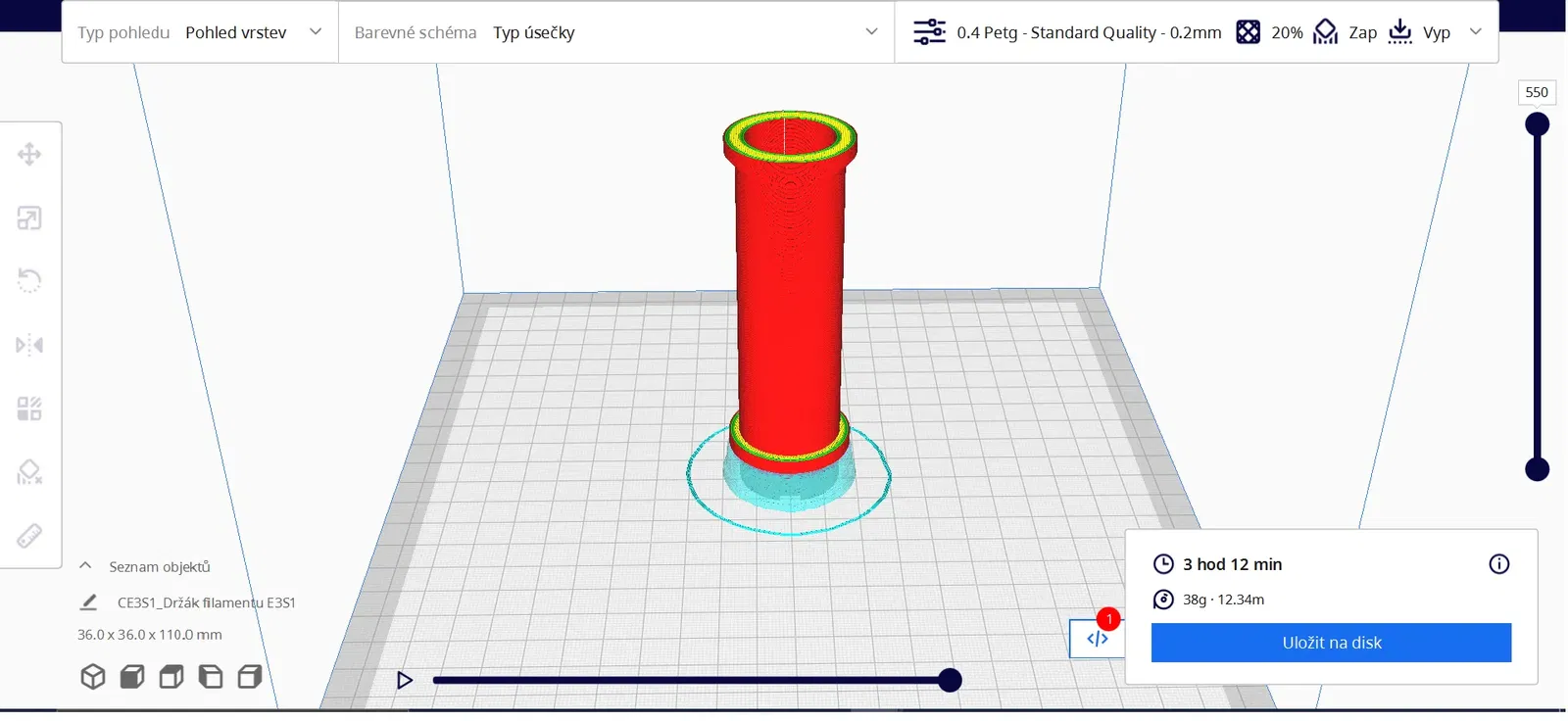Click the pencil edit icon beside object name
The height and width of the screenshot is (721, 1568).
(x=88, y=602)
